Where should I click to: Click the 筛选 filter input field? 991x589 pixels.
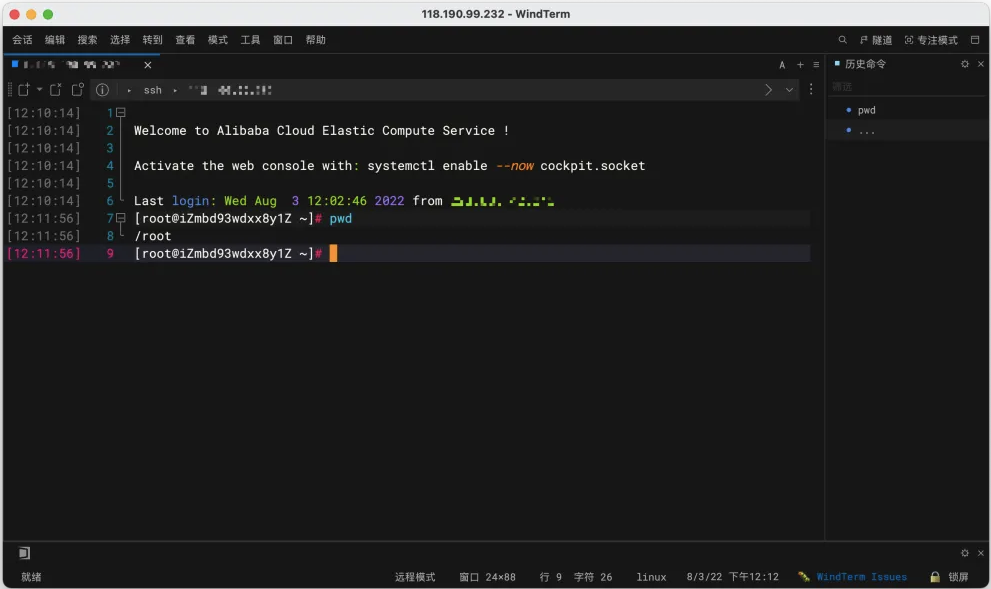[907, 87]
